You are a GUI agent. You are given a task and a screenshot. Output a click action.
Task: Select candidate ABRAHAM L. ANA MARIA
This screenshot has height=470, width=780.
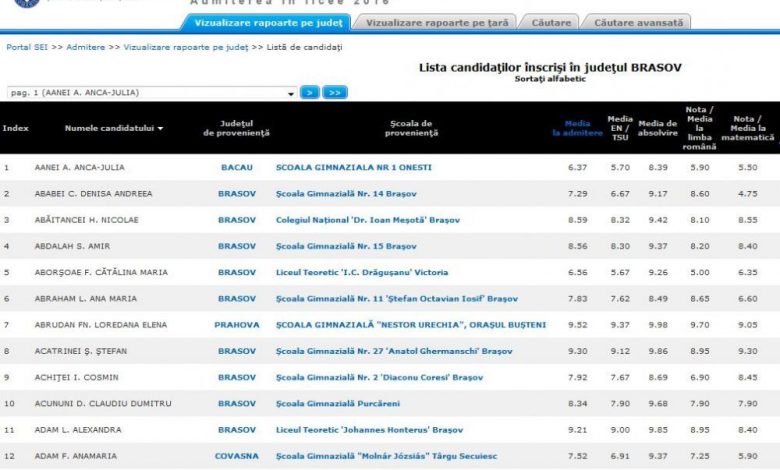point(86,299)
